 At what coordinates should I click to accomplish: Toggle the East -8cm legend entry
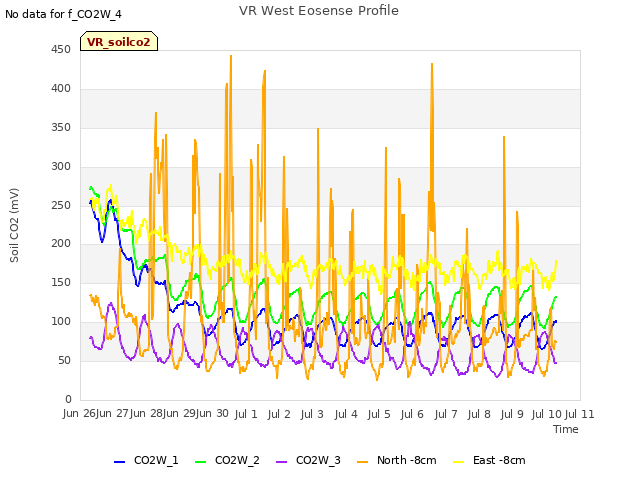click(x=489, y=461)
